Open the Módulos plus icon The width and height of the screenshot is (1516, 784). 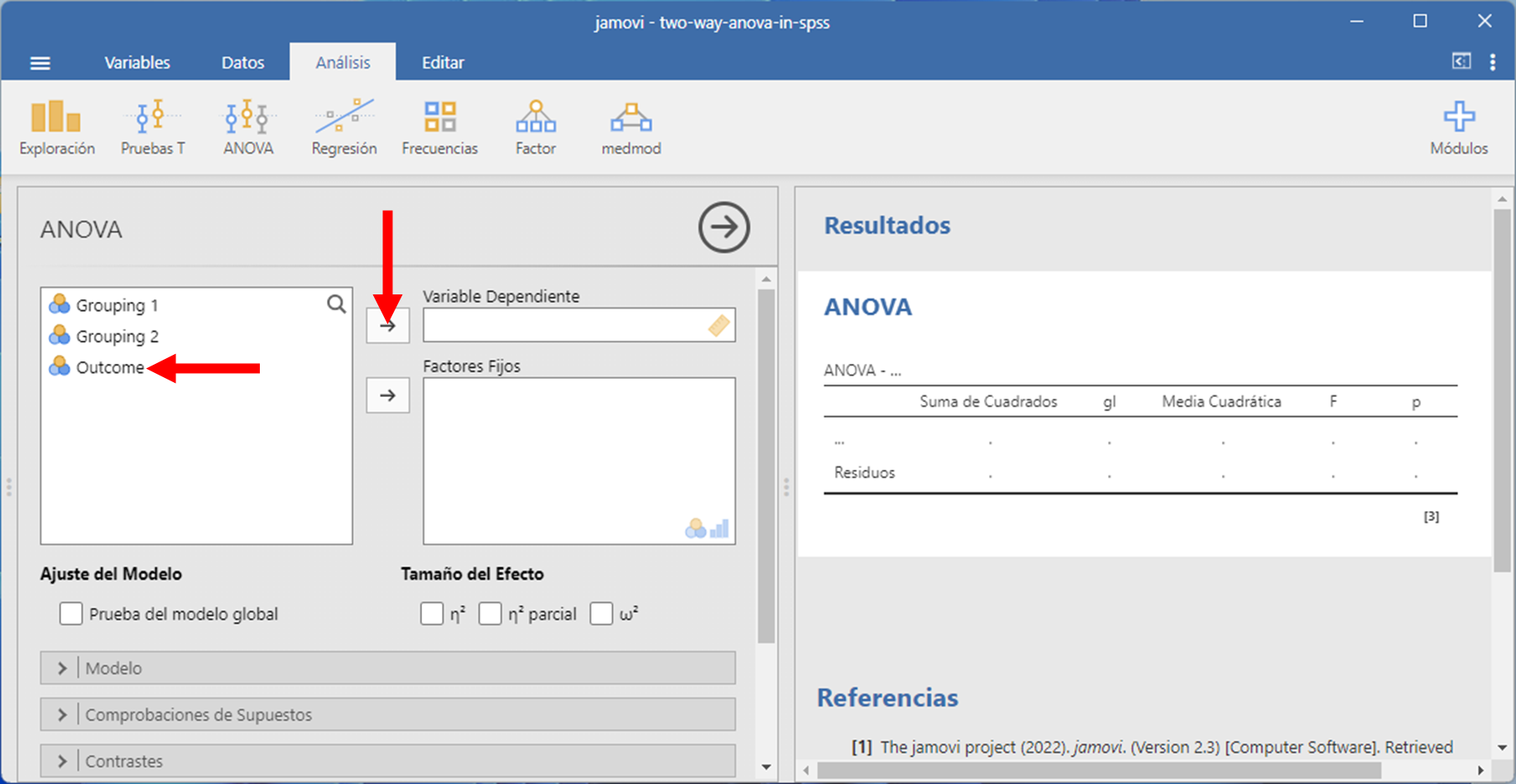click(x=1458, y=127)
